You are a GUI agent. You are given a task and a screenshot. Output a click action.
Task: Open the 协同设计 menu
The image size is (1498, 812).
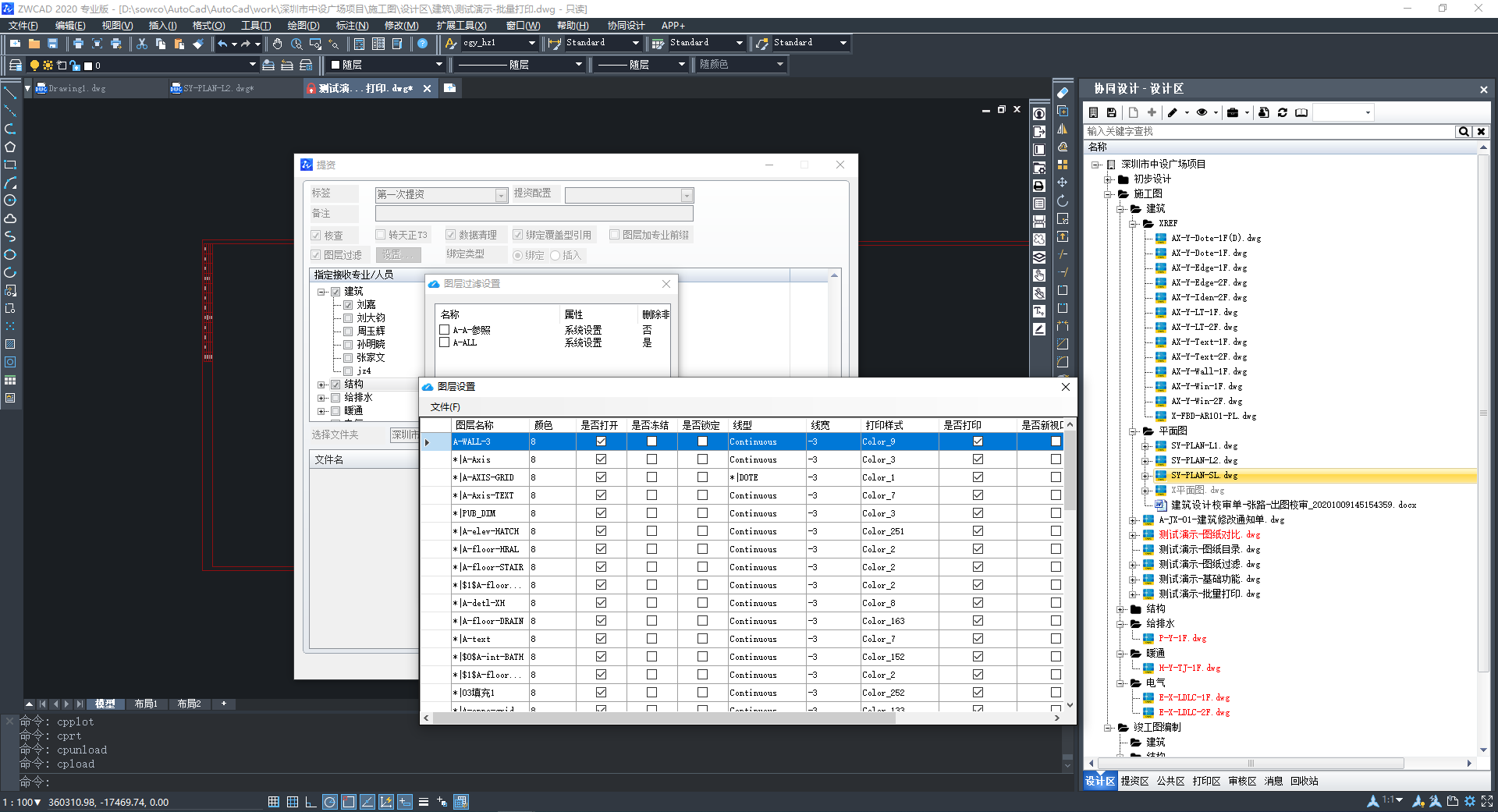coord(626,26)
